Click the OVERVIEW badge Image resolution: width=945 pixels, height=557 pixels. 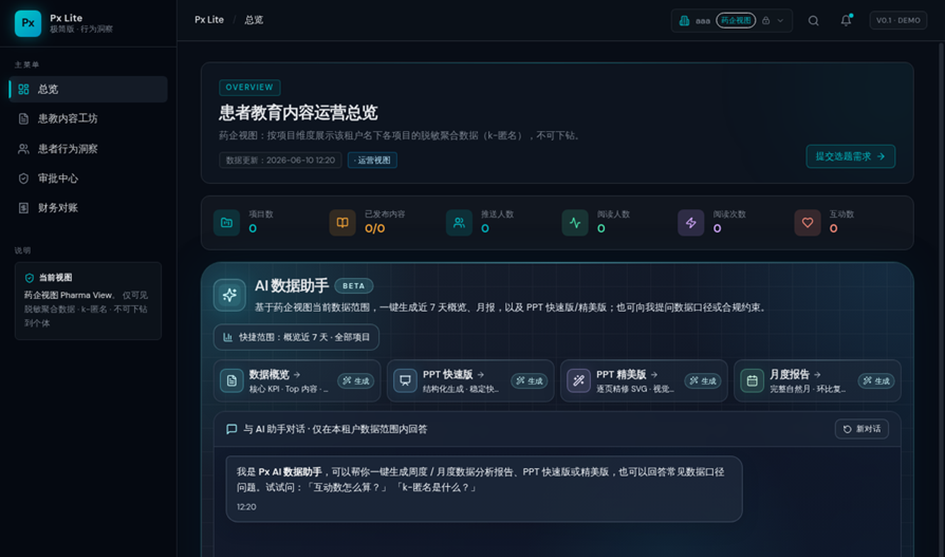pyautogui.click(x=250, y=87)
